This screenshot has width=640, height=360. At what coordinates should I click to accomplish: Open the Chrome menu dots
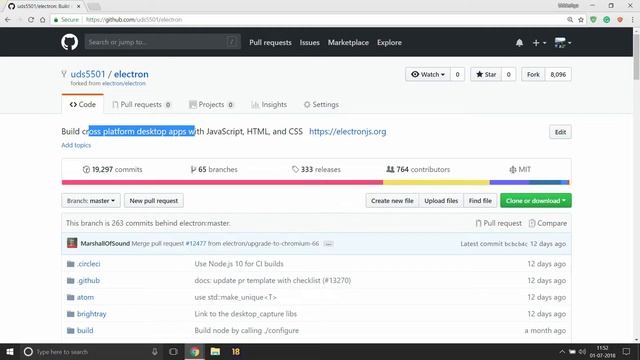pos(633,20)
